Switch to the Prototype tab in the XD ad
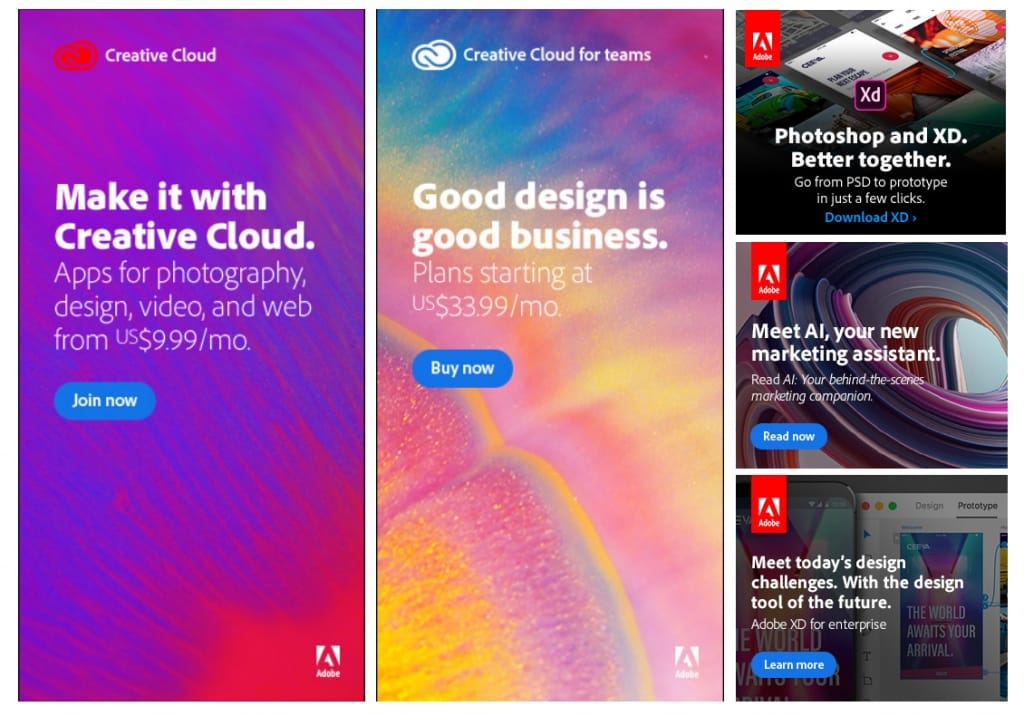 (x=977, y=506)
